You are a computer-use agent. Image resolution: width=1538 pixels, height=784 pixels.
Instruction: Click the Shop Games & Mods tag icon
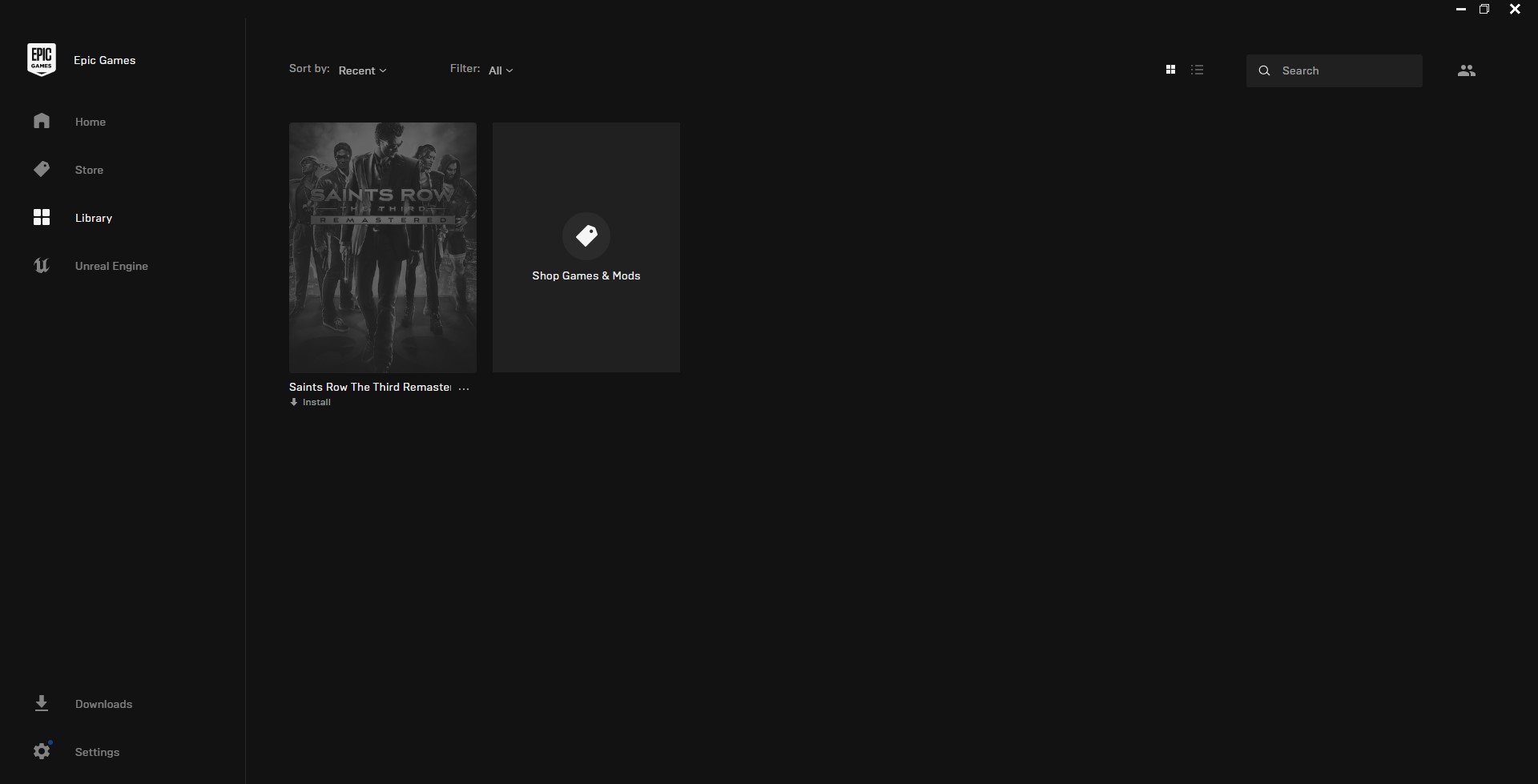(x=586, y=235)
